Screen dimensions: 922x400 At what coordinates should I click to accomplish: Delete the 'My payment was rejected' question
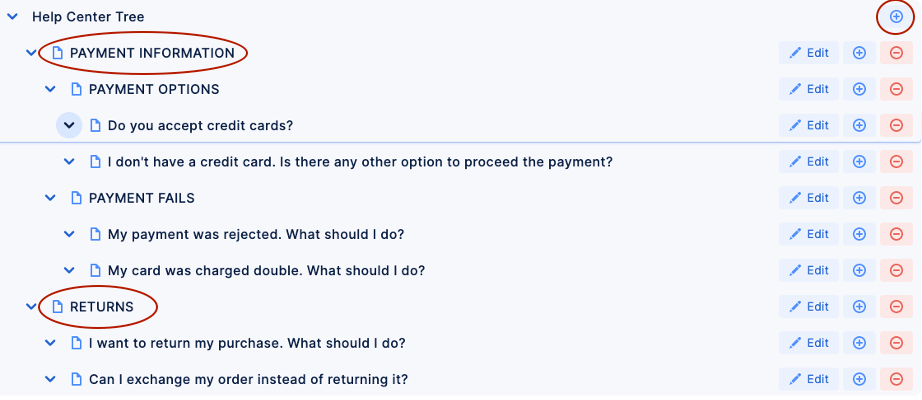click(x=896, y=234)
